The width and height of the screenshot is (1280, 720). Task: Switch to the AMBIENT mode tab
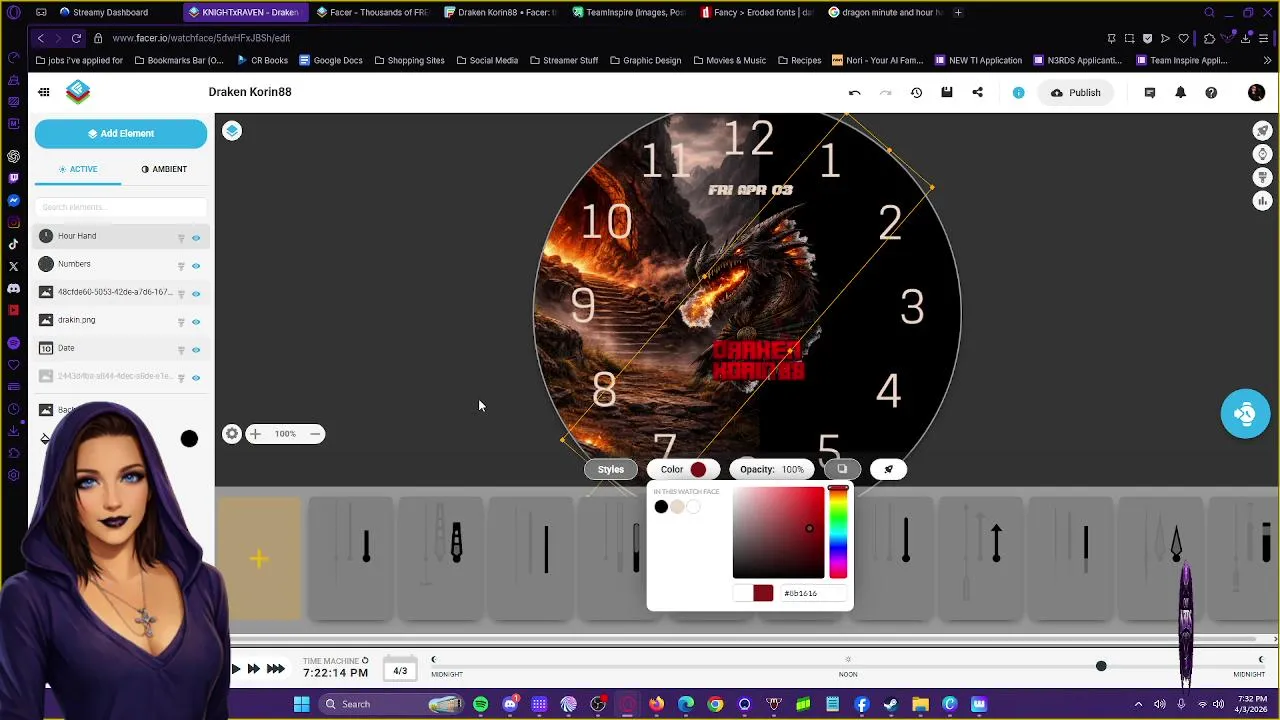pos(164,169)
